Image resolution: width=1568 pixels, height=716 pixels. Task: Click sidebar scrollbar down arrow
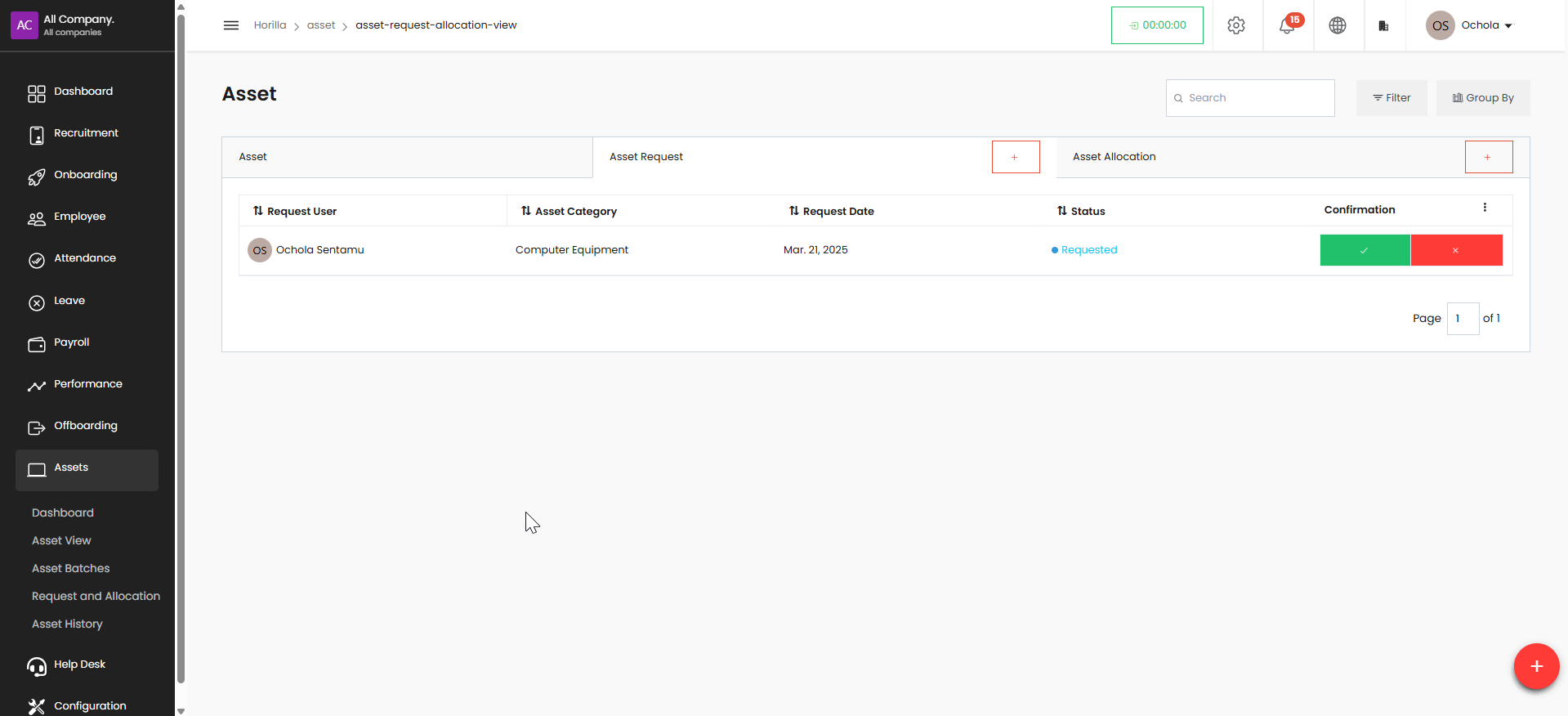(181, 711)
